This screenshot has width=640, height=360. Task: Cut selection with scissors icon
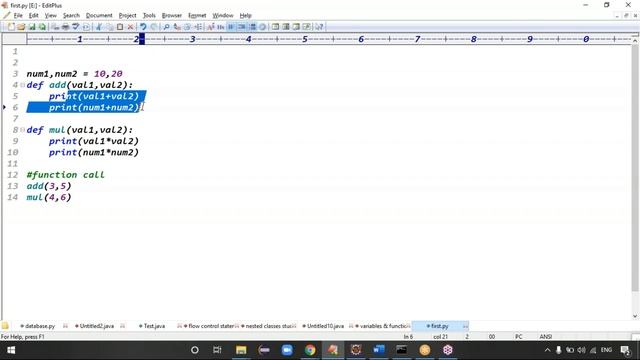98,27
